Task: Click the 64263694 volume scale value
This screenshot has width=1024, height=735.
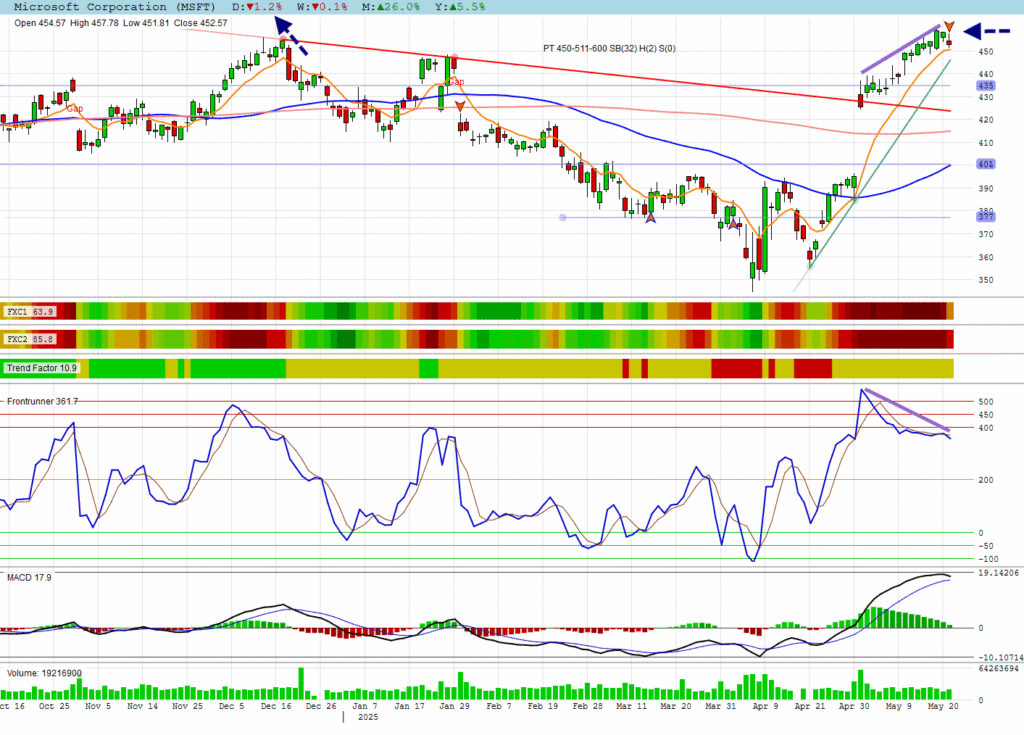Action: pos(998,668)
